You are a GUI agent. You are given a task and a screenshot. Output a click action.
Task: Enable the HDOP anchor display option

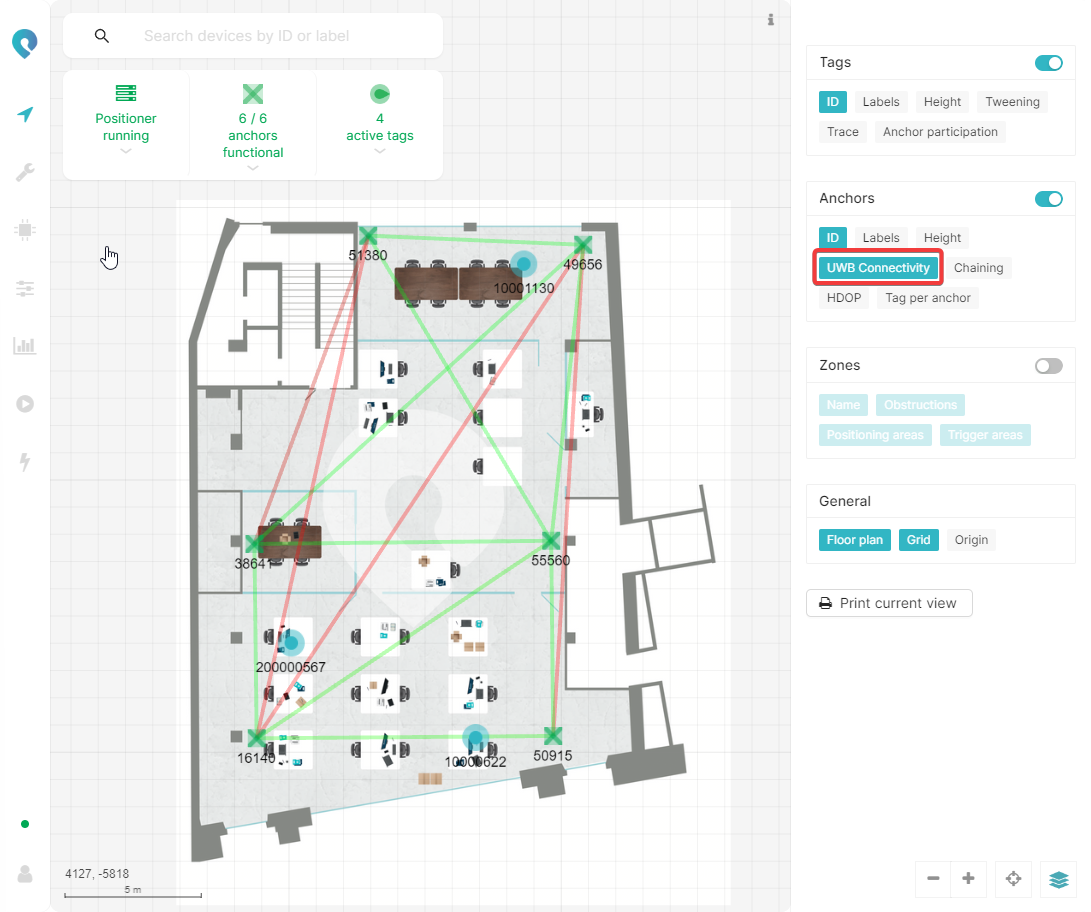843,298
